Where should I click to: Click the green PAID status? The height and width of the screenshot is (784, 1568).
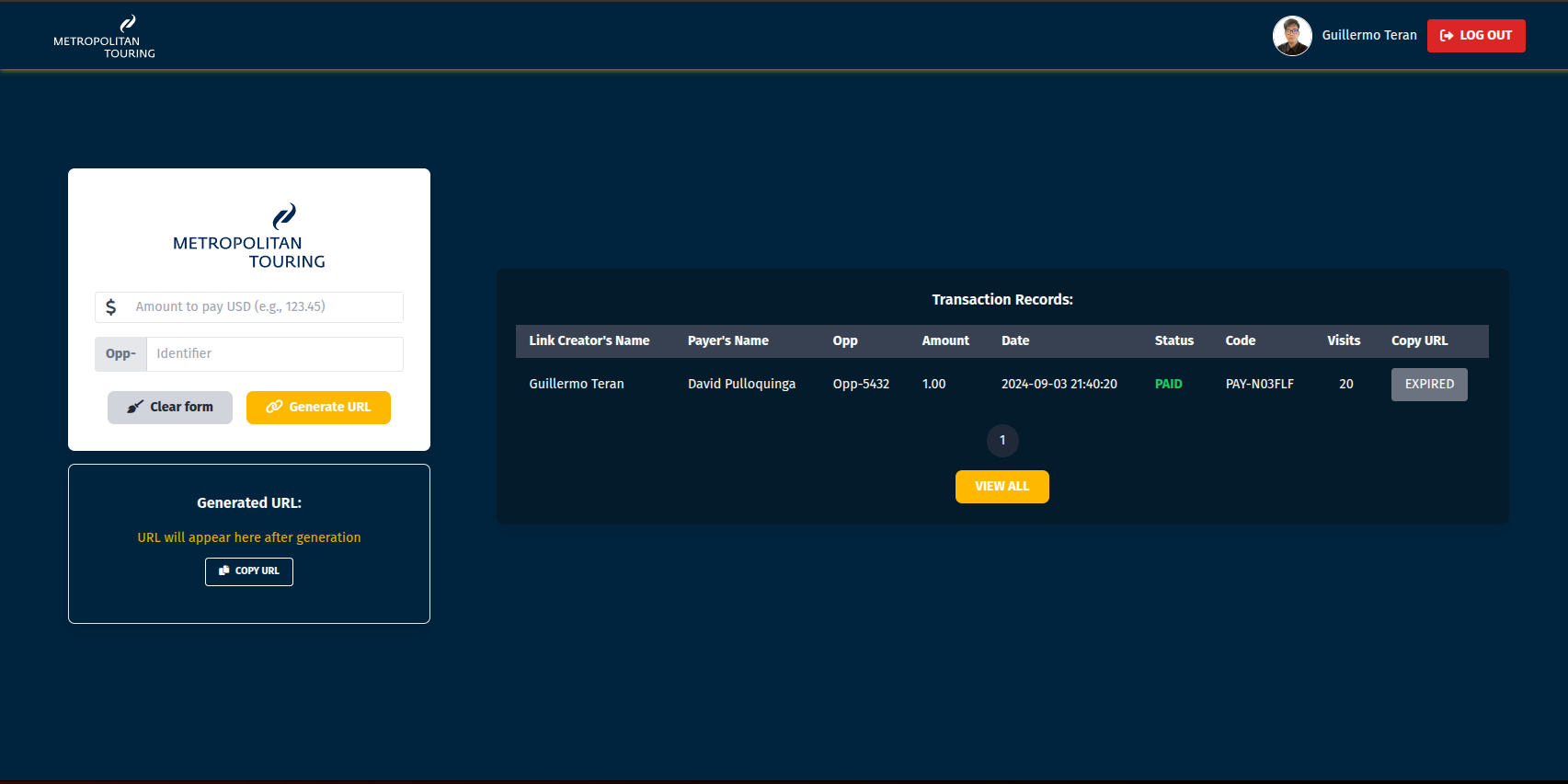click(x=1169, y=384)
